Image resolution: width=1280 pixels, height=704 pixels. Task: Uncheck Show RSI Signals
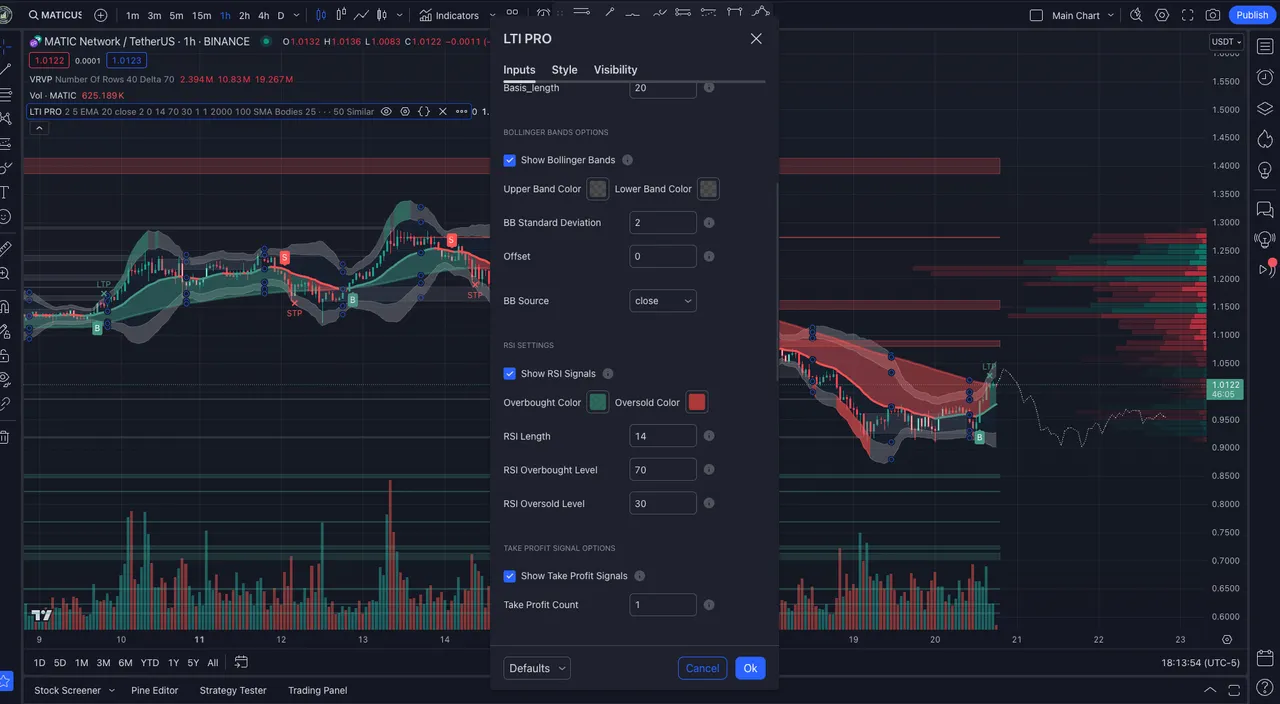point(510,374)
